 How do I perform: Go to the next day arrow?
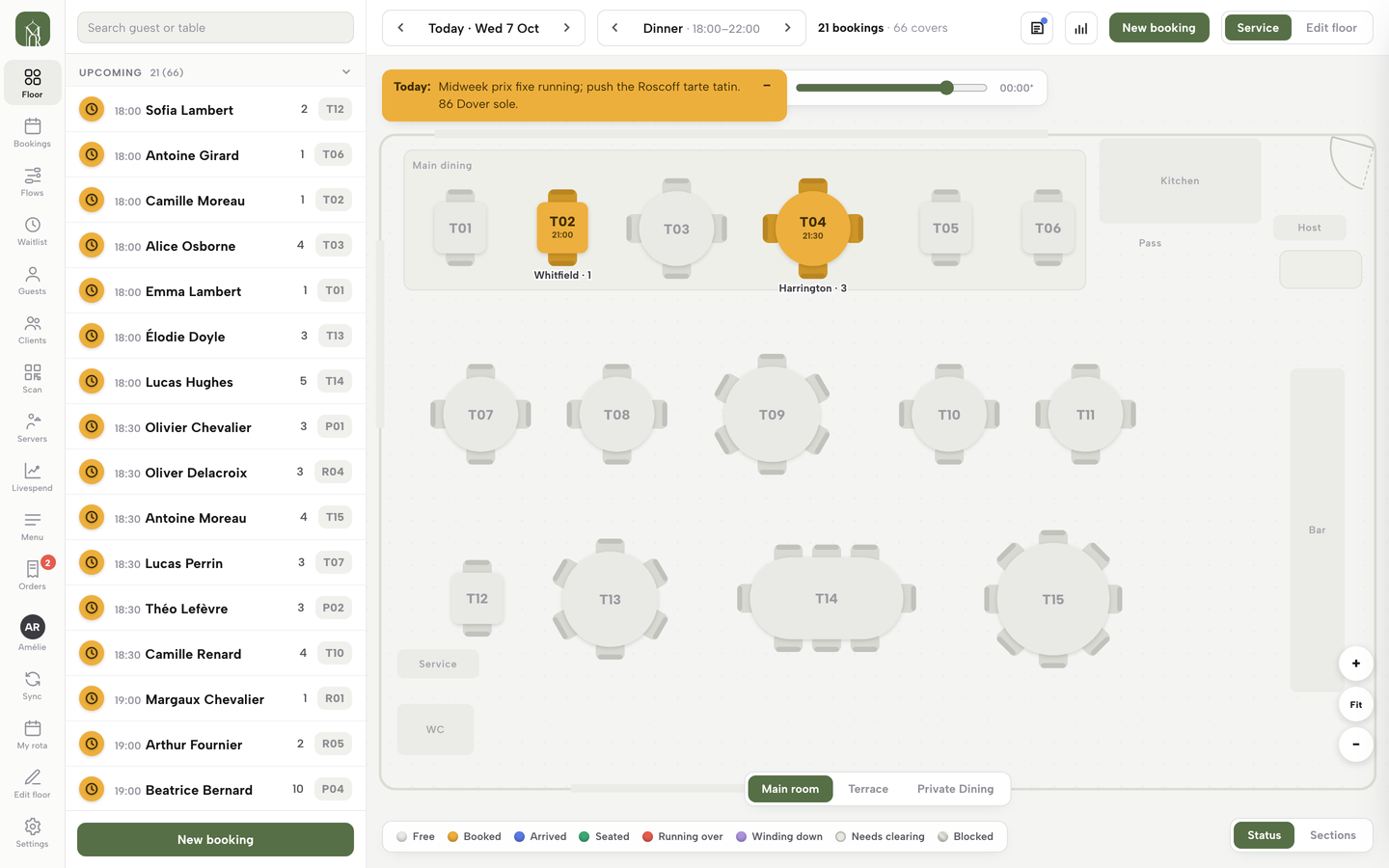pos(567,28)
